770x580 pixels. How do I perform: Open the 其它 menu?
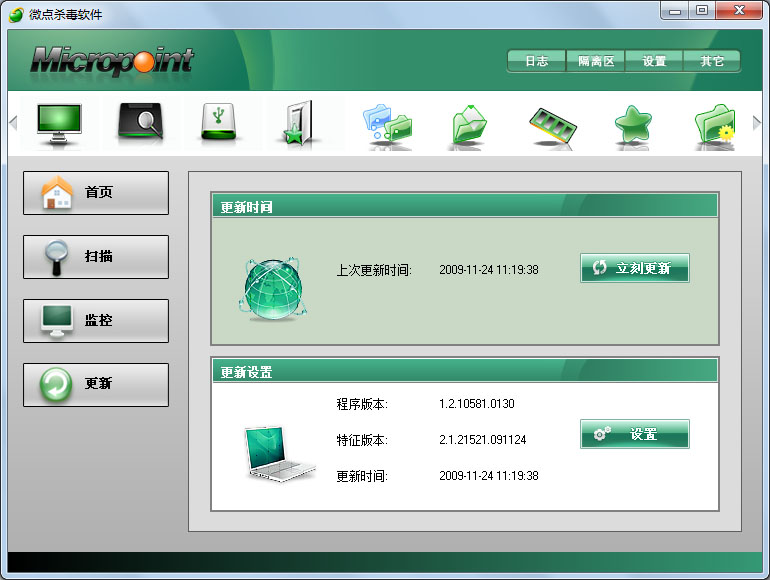click(712, 61)
